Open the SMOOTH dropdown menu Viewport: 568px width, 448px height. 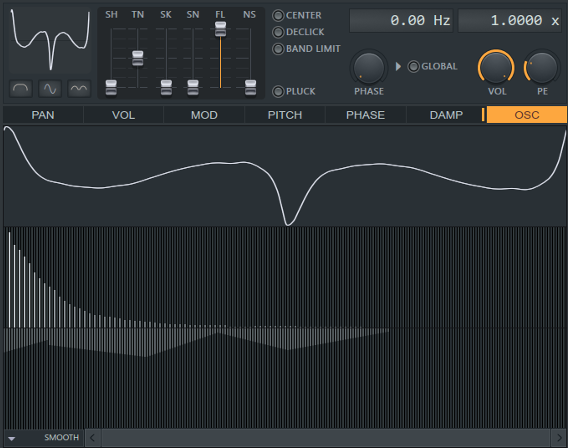(x=44, y=438)
